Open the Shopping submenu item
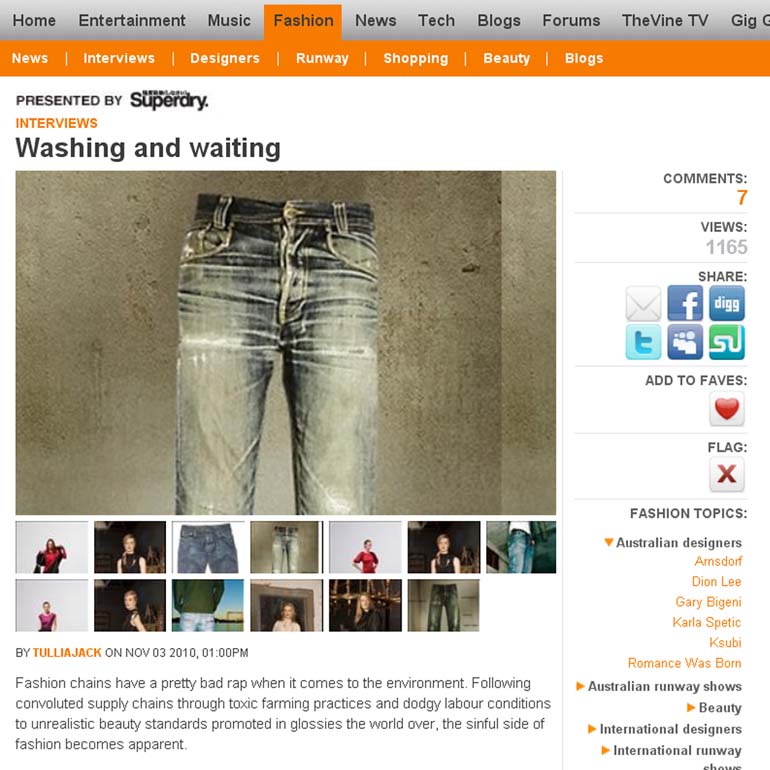The width and height of the screenshot is (770, 770). [415, 58]
